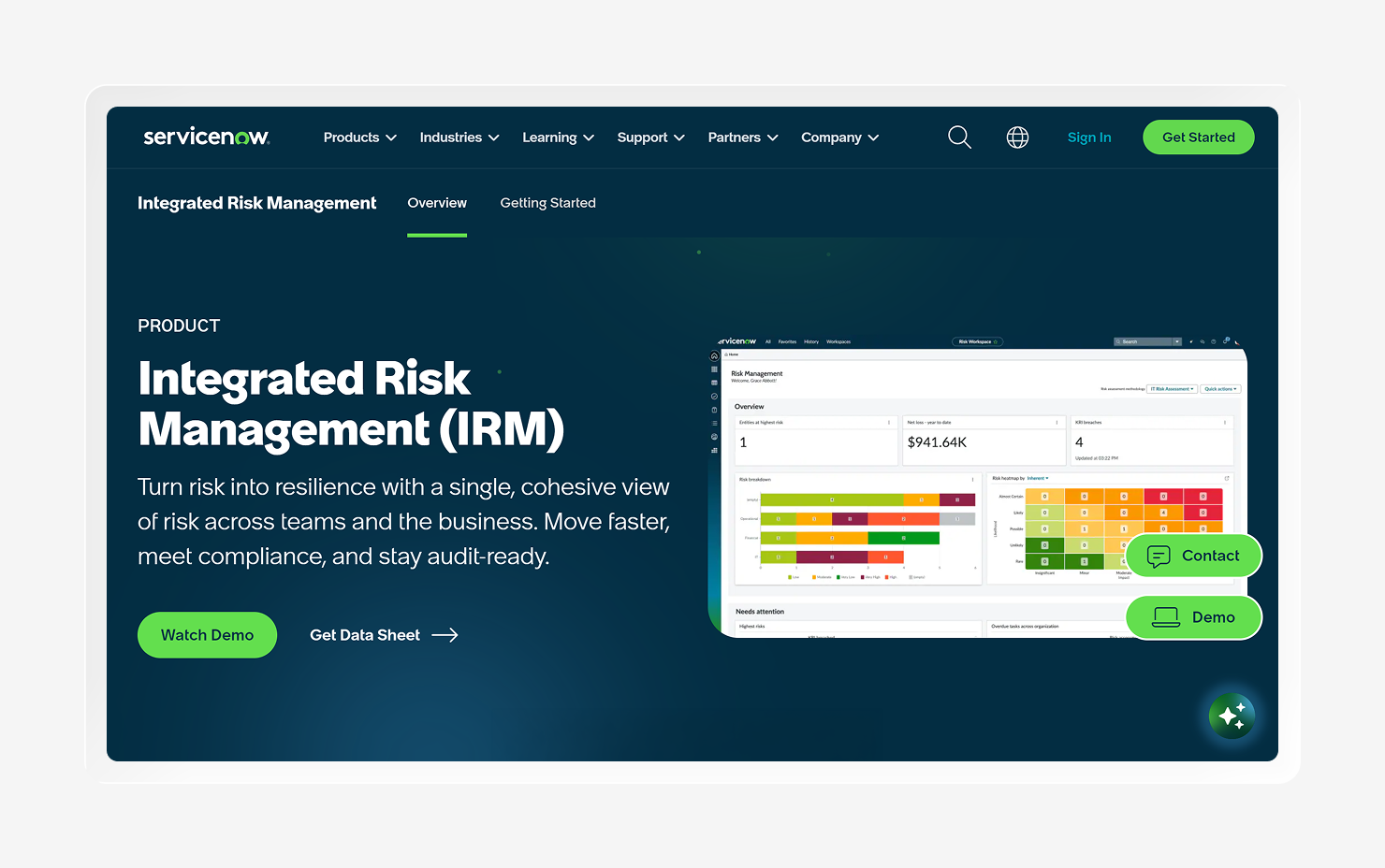This screenshot has width=1385, height=868.
Task: Expand the Support menu
Action: tap(651, 137)
